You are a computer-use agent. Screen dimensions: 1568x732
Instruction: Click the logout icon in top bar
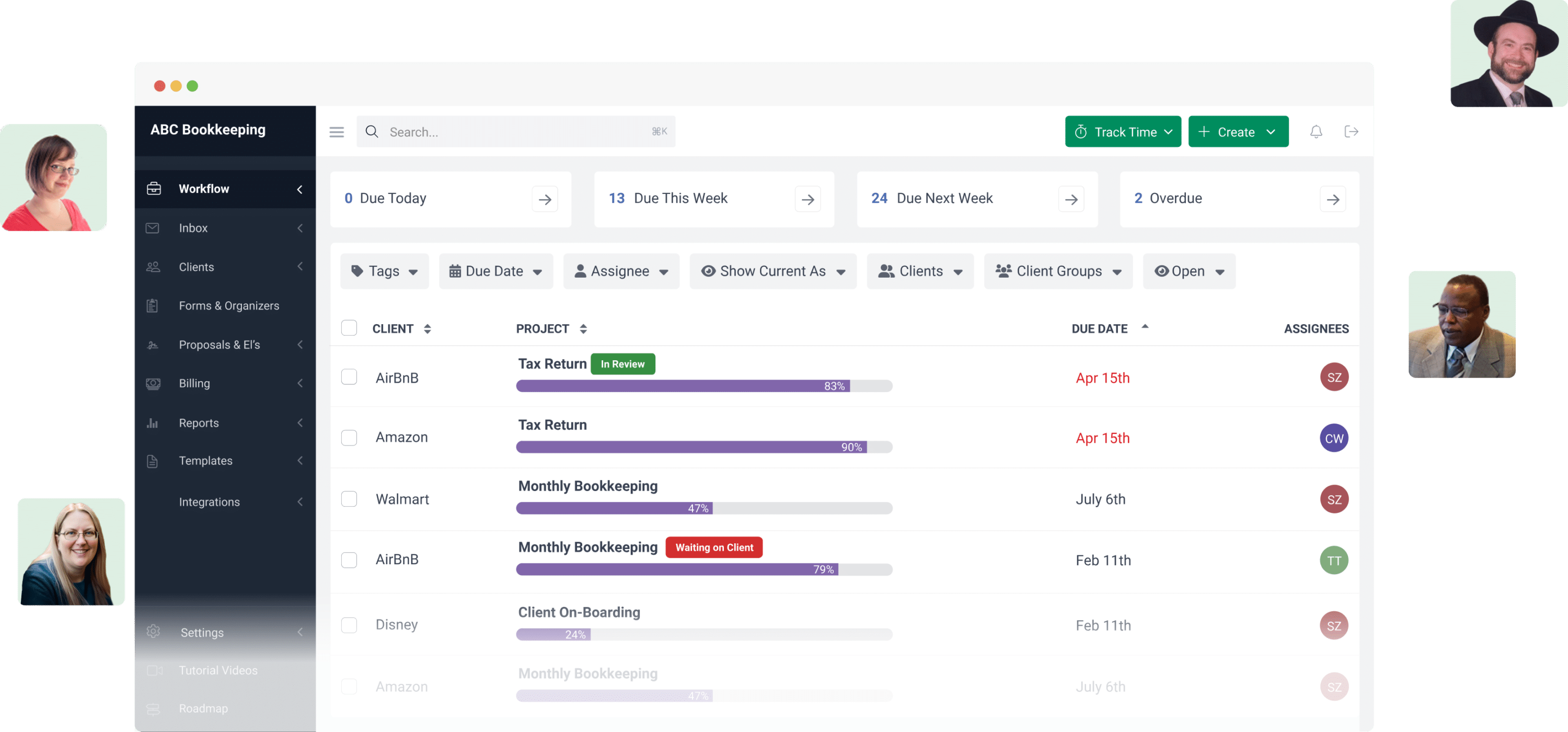point(1351,132)
